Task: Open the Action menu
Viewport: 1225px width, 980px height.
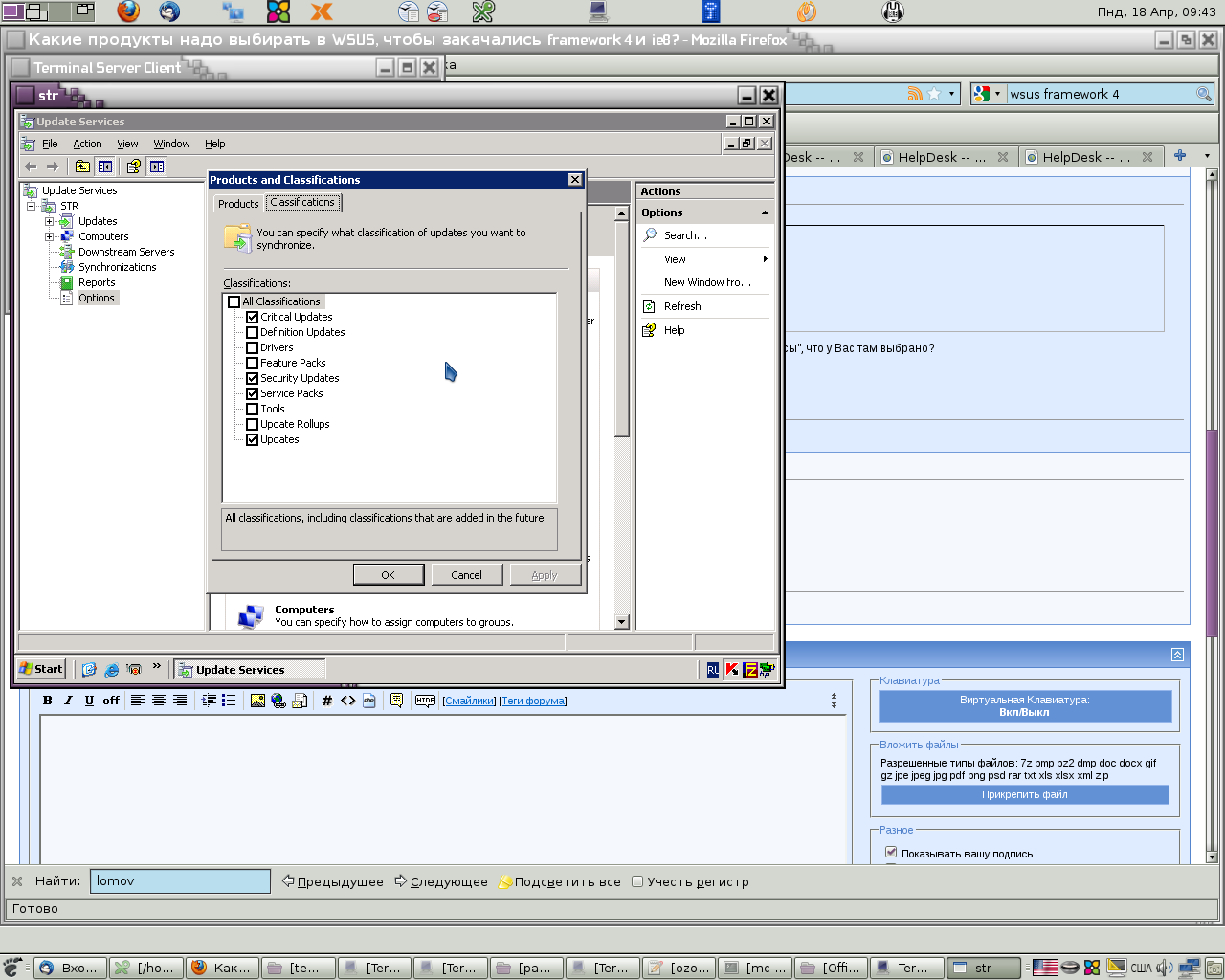Action: pyautogui.click(x=87, y=144)
